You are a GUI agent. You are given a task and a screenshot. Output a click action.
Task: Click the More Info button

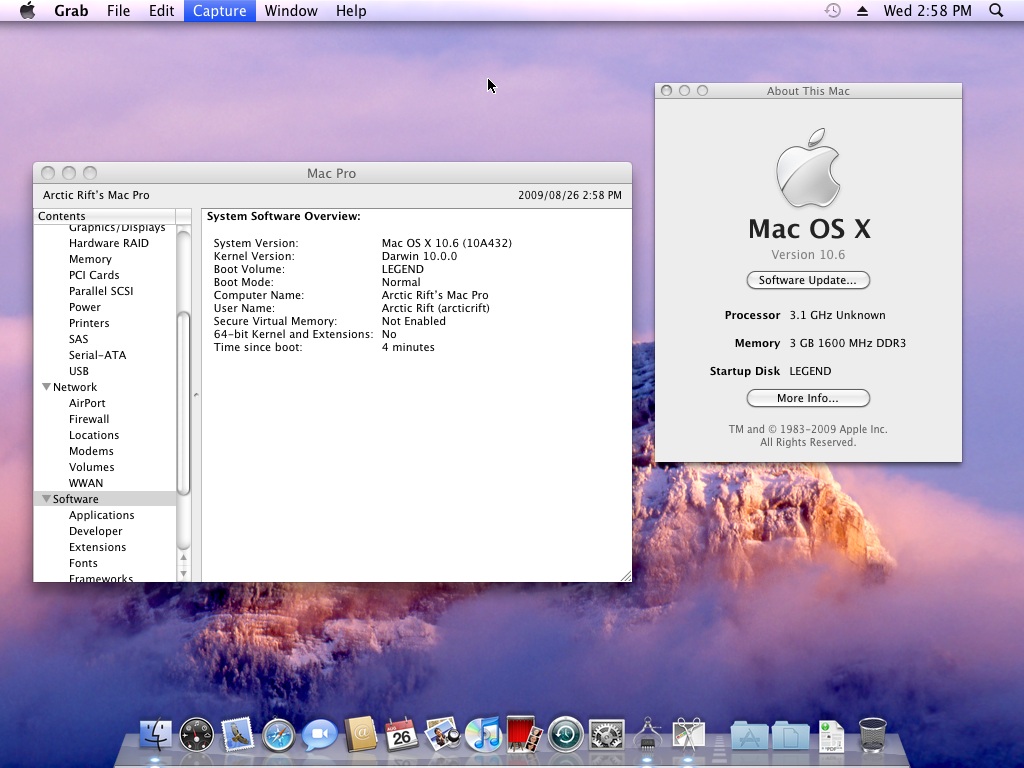[807, 398]
